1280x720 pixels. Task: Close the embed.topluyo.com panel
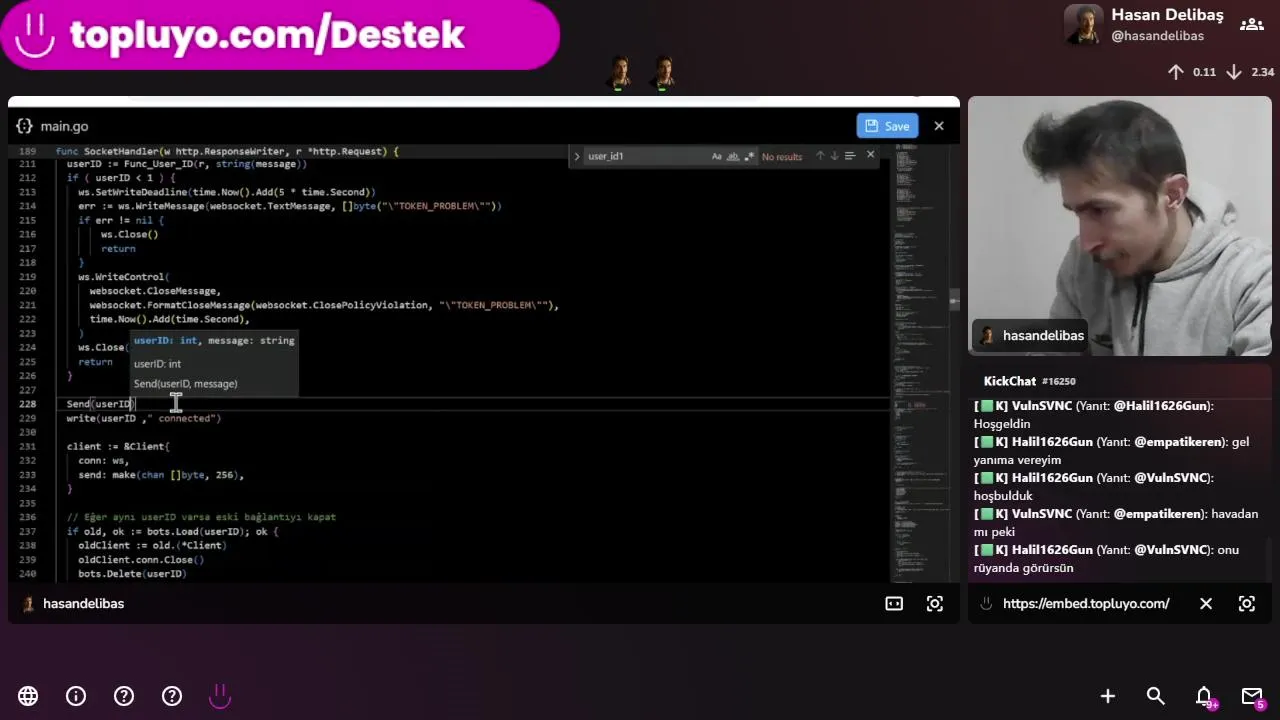pos(1206,604)
